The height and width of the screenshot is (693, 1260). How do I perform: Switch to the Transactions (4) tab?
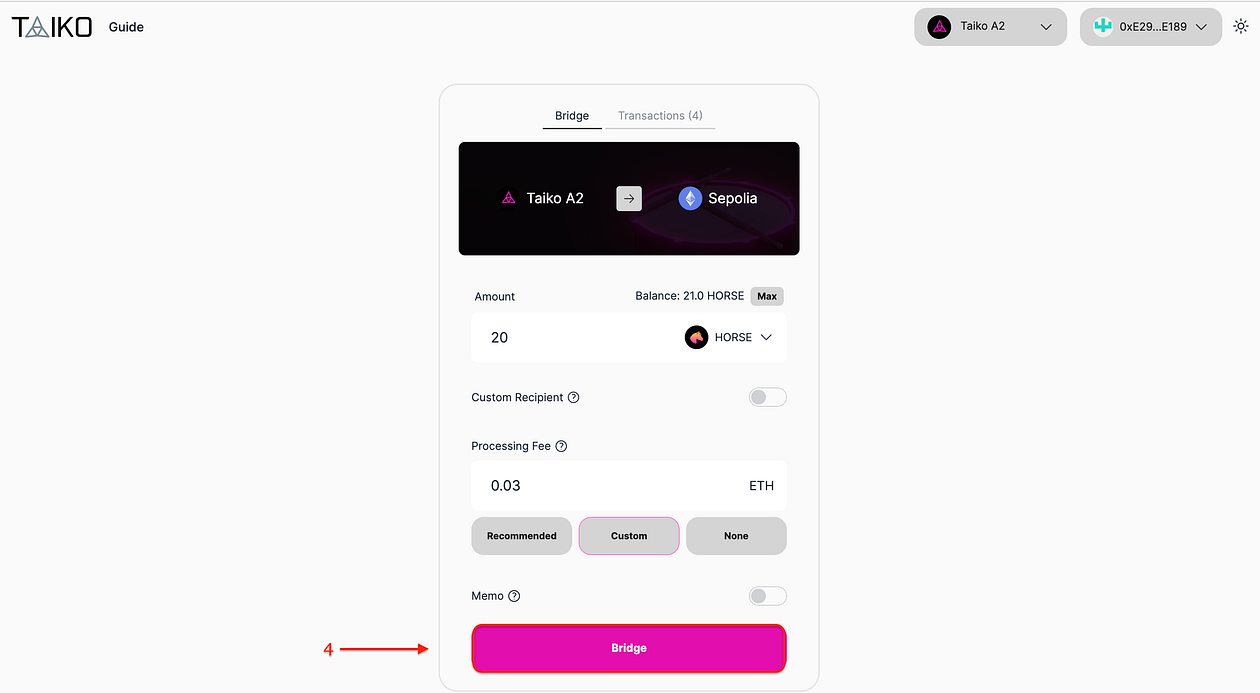tap(660, 116)
